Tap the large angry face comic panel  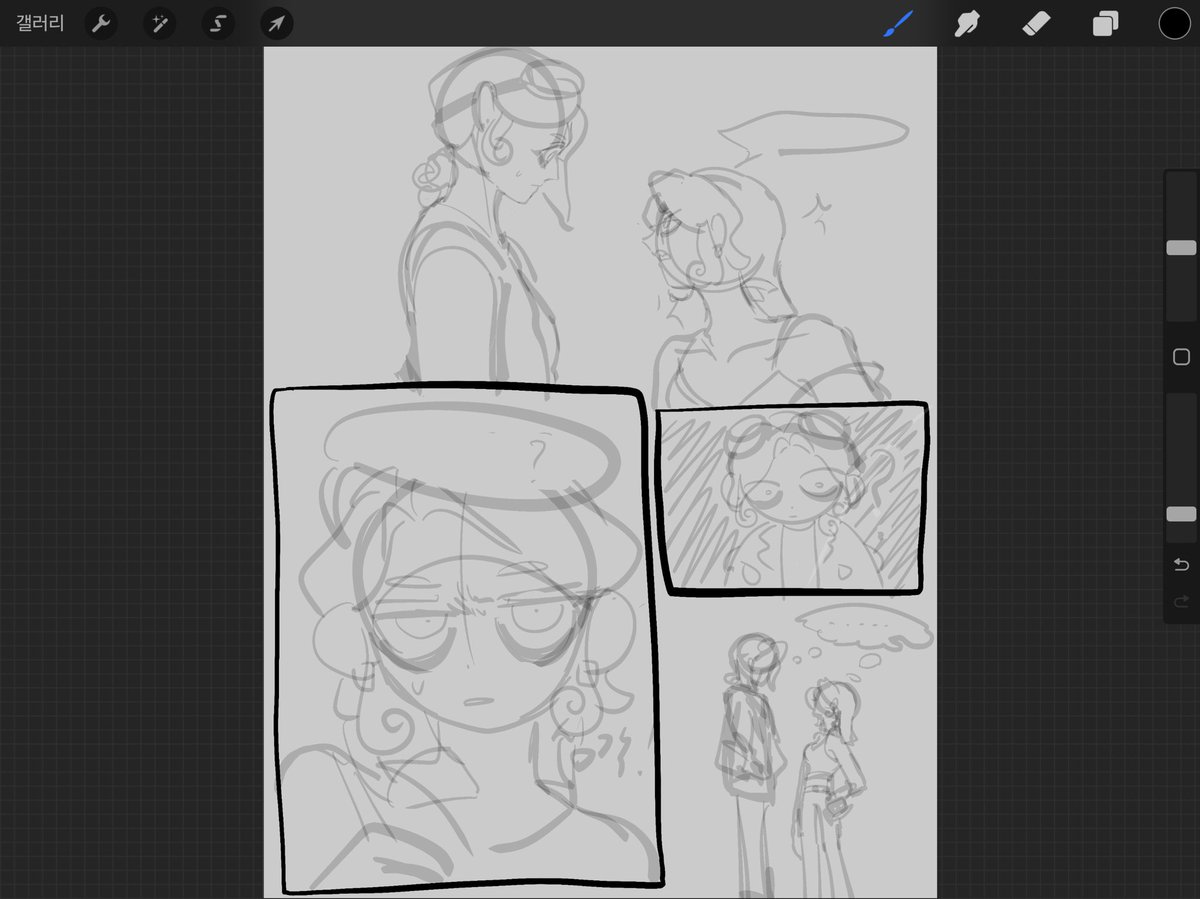pos(467,638)
